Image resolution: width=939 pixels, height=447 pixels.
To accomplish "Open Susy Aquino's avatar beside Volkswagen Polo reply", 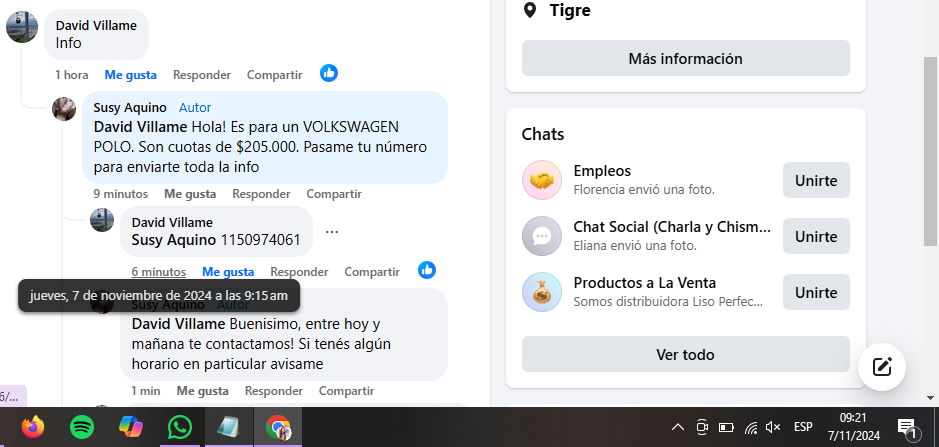I will pyautogui.click(x=64, y=109).
